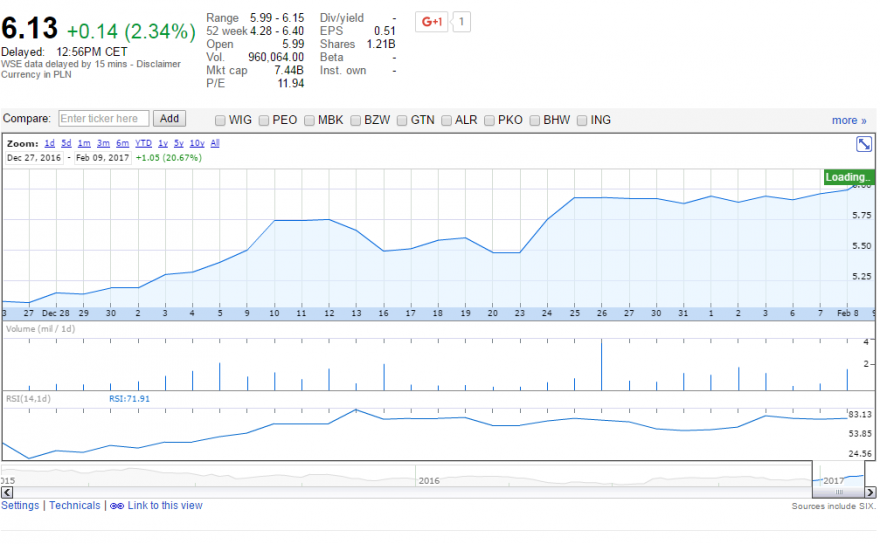Zoom chart to 1y

pos(163,144)
